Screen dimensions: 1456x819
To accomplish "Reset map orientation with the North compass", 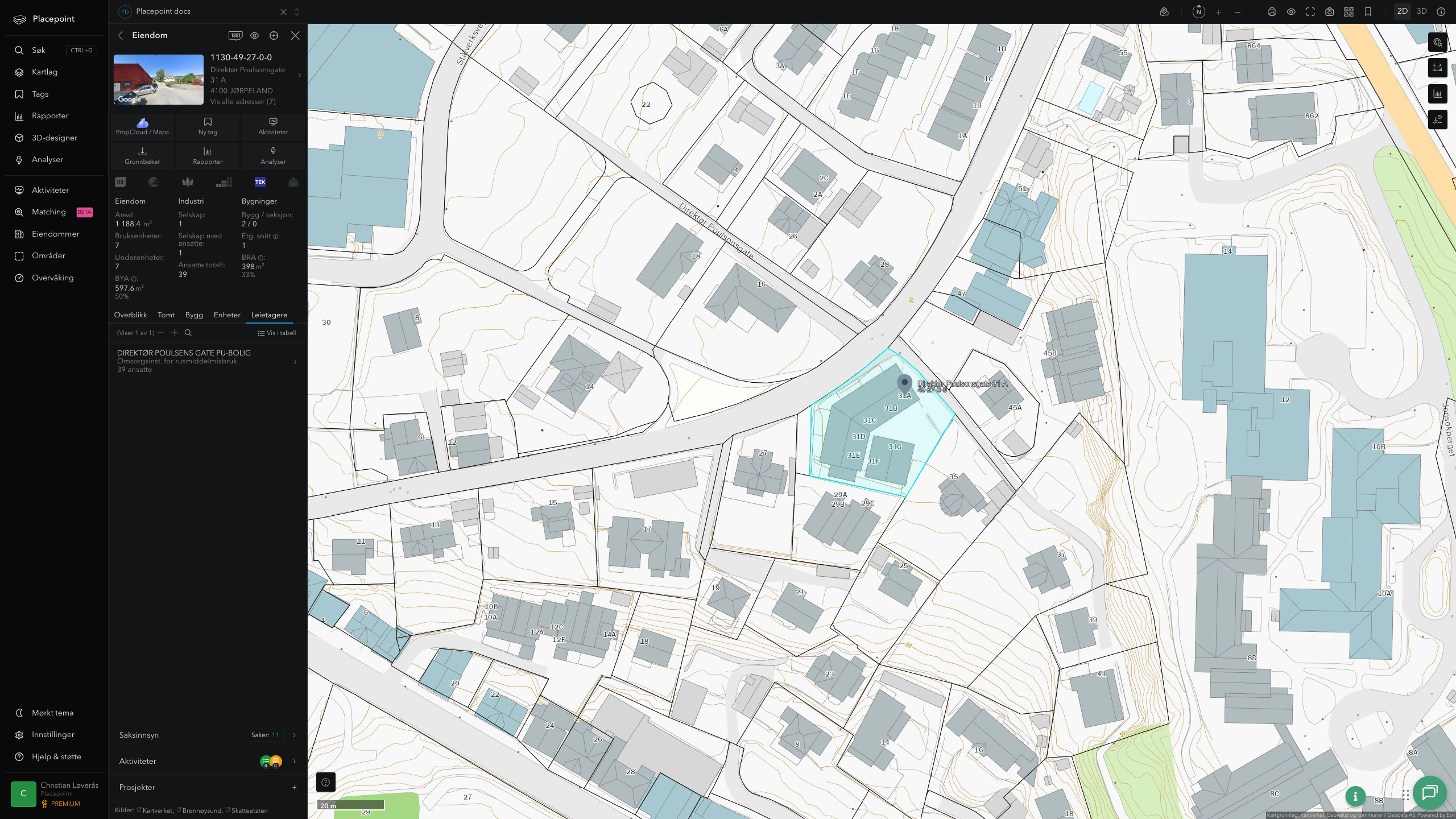I will pyautogui.click(x=1199, y=11).
